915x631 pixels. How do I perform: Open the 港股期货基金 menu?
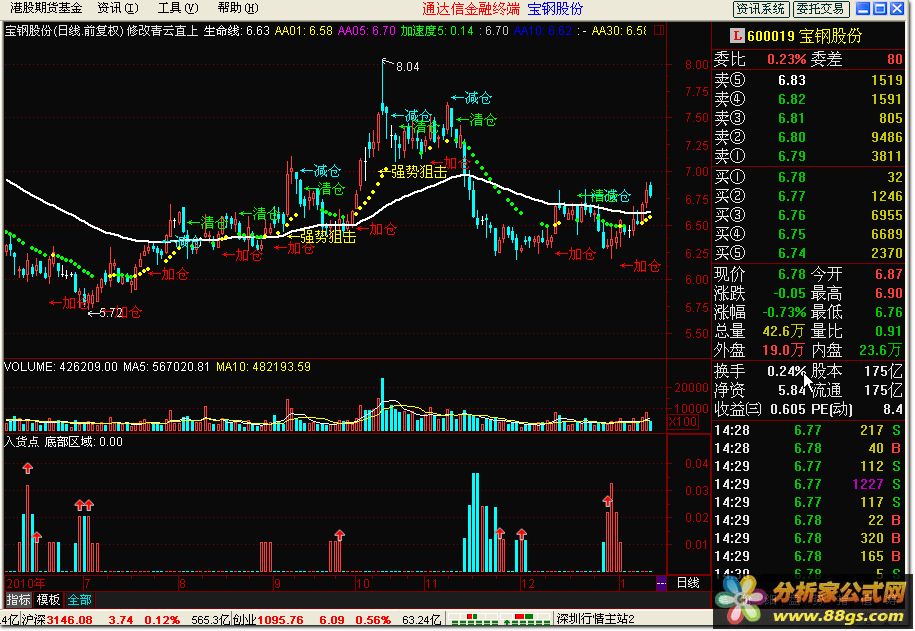47,8
